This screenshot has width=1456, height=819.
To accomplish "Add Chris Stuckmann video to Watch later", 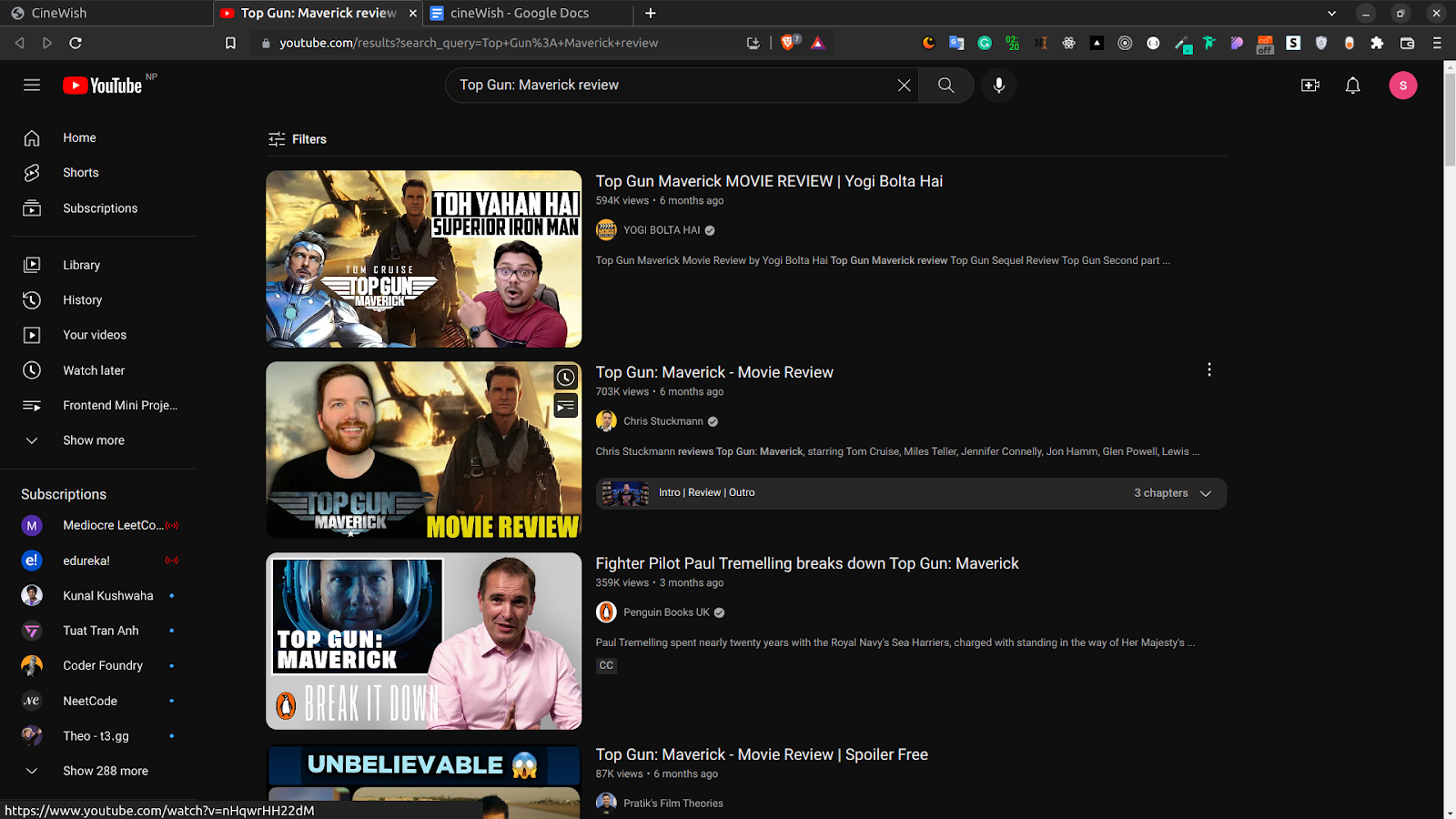I will (x=566, y=378).
